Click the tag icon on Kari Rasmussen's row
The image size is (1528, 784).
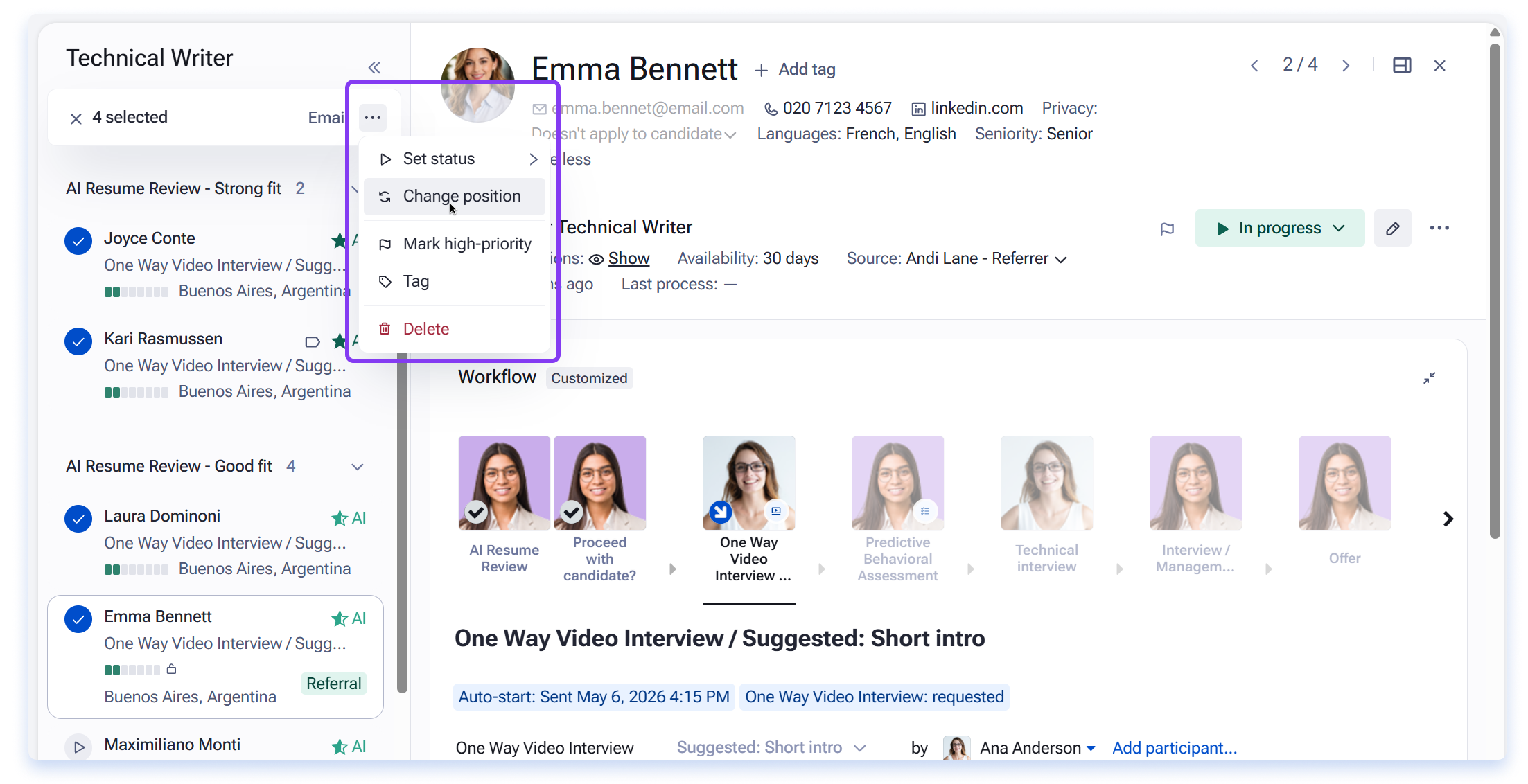pyautogui.click(x=313, y=341)
